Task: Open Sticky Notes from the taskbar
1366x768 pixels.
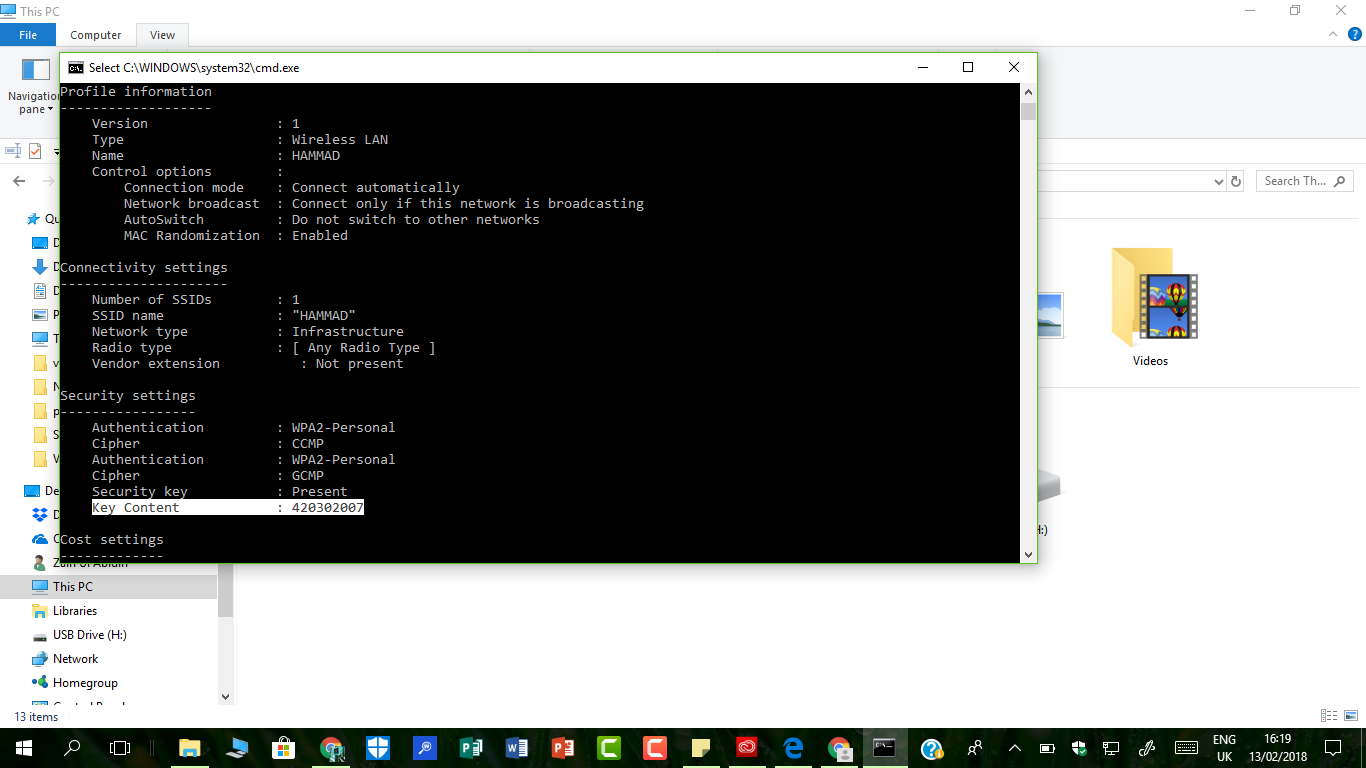Action: pyautogui.click(x=700, y=747)
